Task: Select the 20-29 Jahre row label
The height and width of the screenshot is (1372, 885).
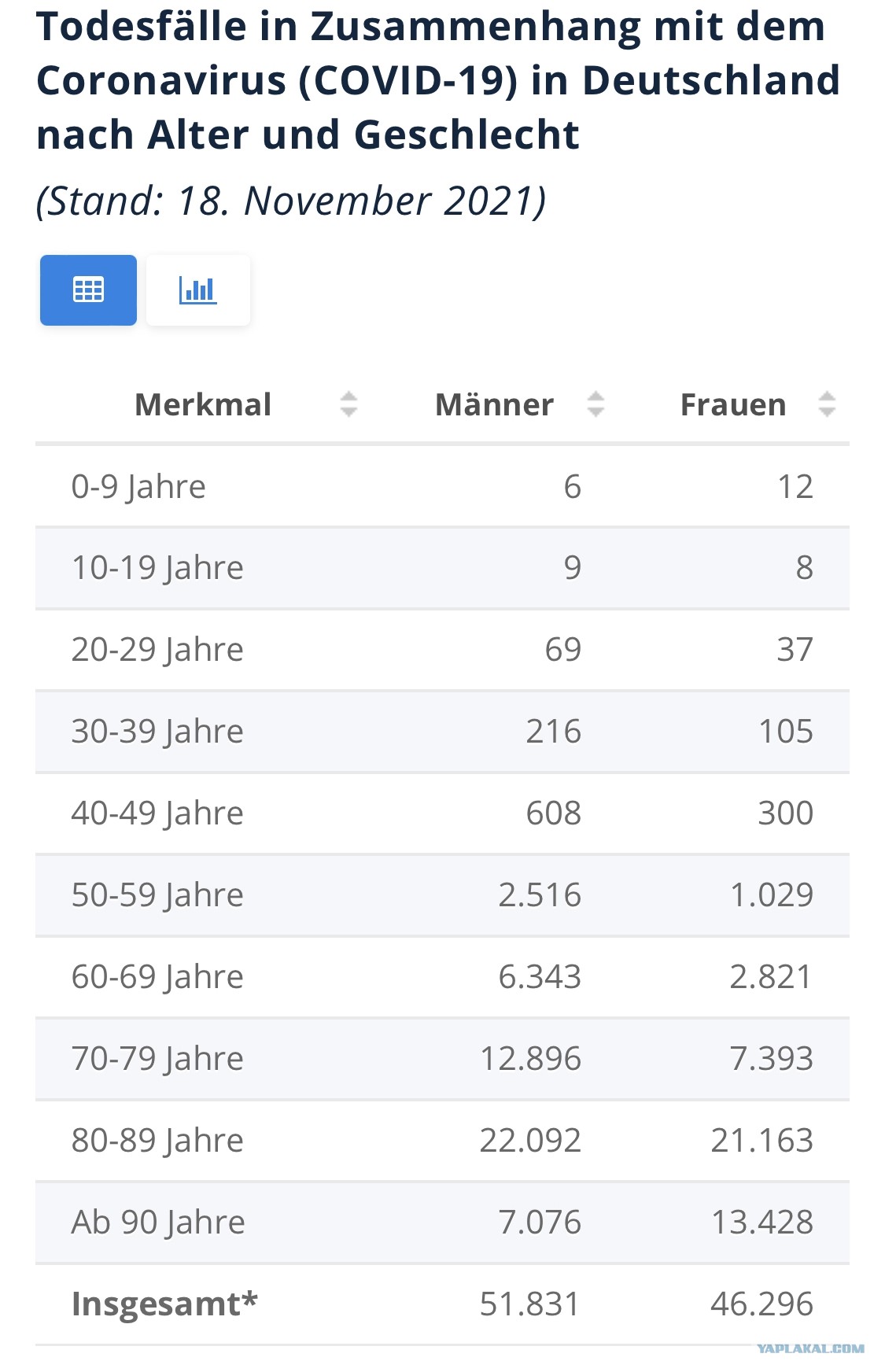Action: tap(157, 650)
